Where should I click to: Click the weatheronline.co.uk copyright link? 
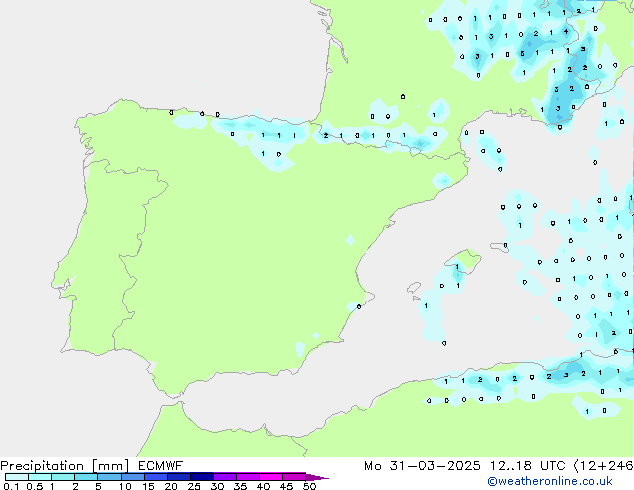(x=564, y=482)
